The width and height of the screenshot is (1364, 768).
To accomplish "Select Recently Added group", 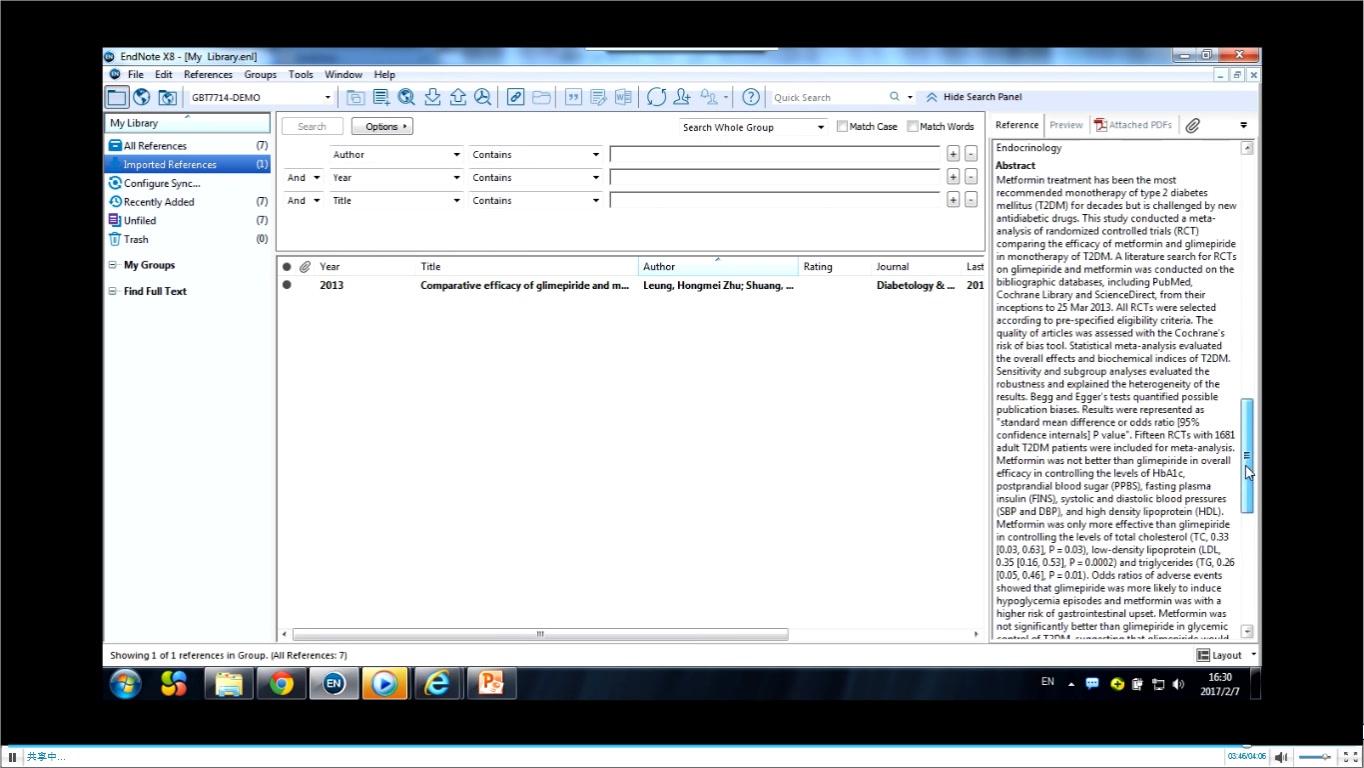I will 187,202.
